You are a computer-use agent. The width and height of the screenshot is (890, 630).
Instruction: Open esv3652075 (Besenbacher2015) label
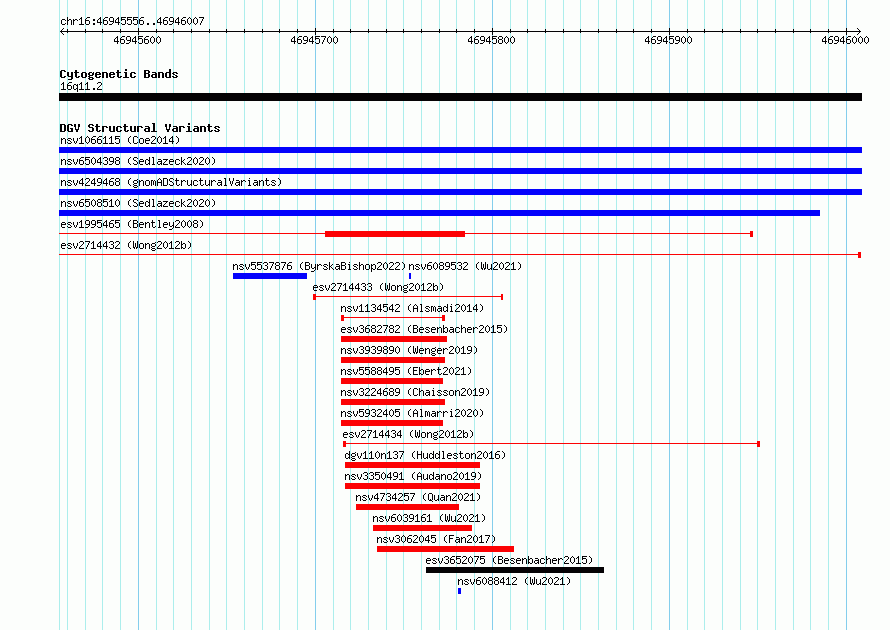pyautogui.click(x=509, y=560)
